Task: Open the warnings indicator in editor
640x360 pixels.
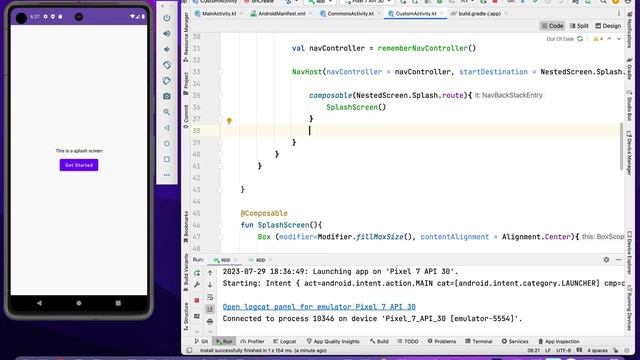Action: (x=598, y=39)
